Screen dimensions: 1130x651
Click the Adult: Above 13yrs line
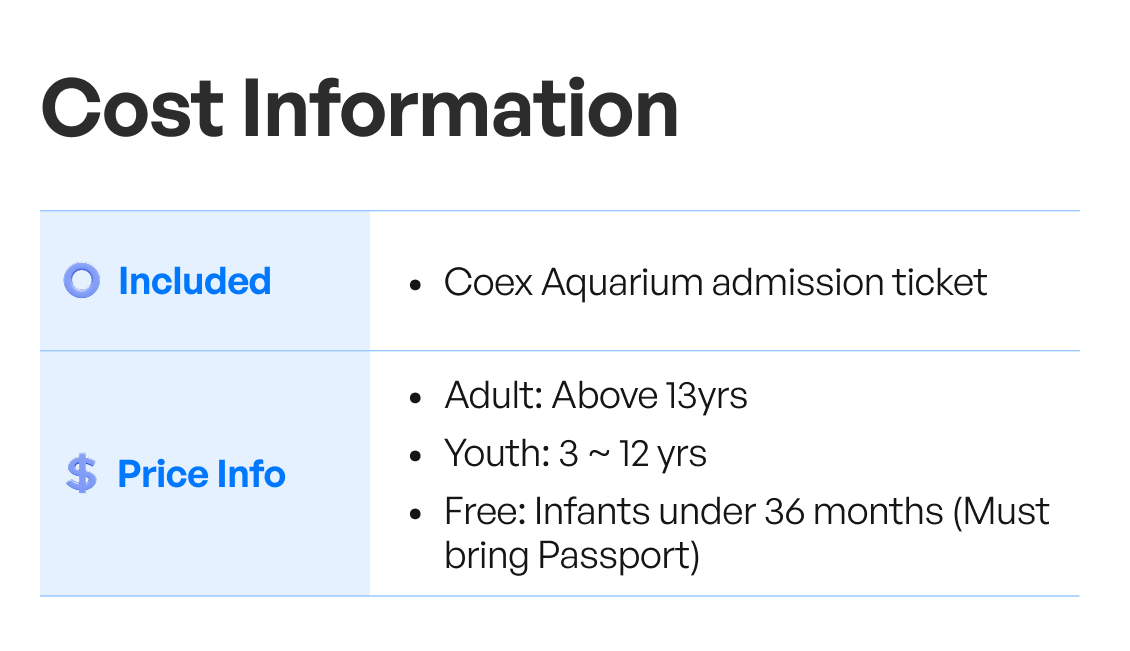pos(596,396)
